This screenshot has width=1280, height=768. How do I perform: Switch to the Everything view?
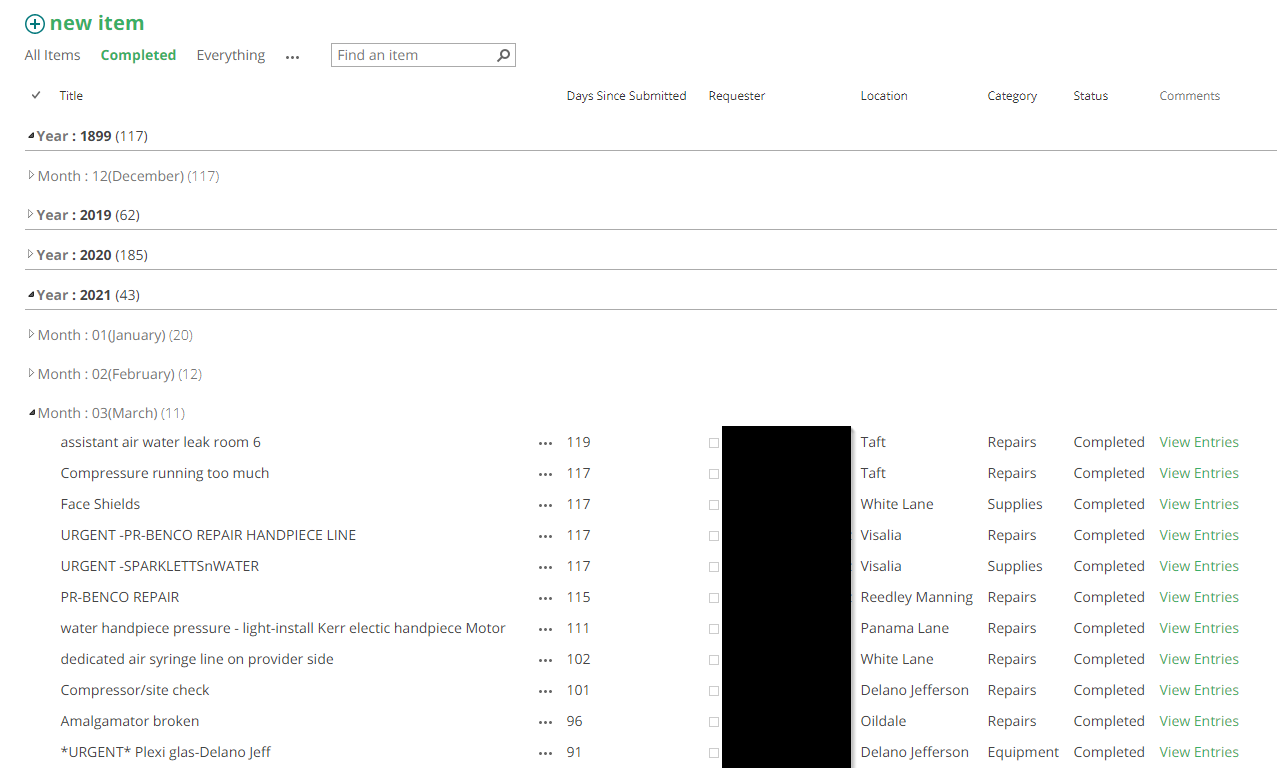[230, 55]
